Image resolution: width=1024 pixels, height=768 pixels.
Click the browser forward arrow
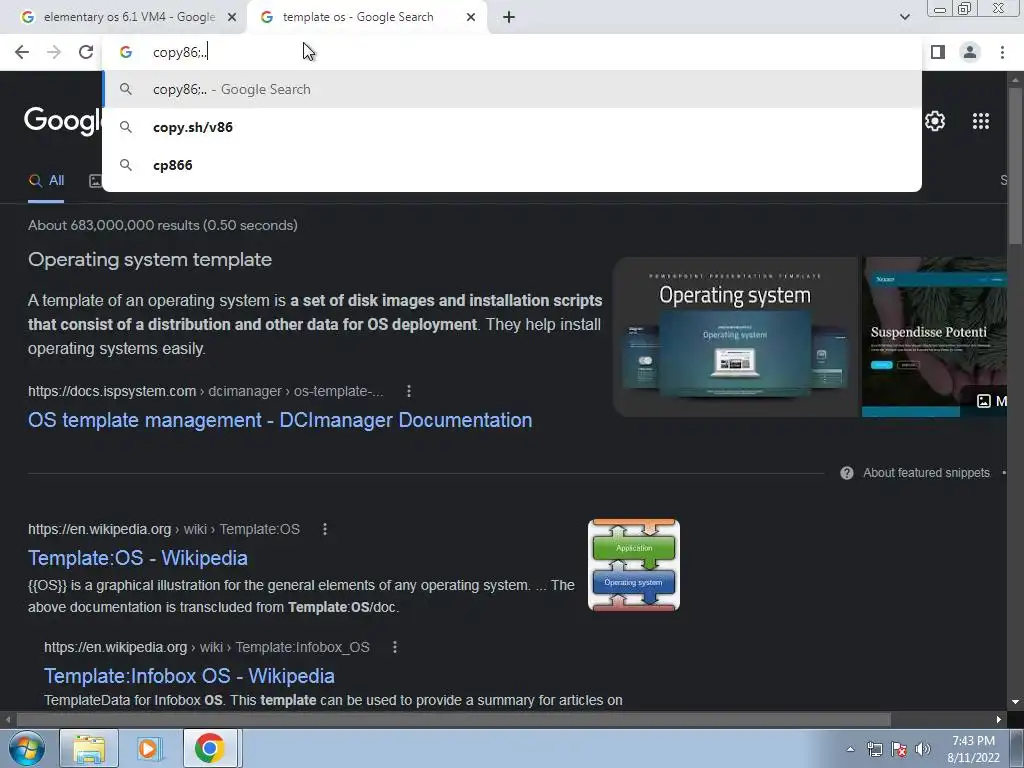coord(54,52)
